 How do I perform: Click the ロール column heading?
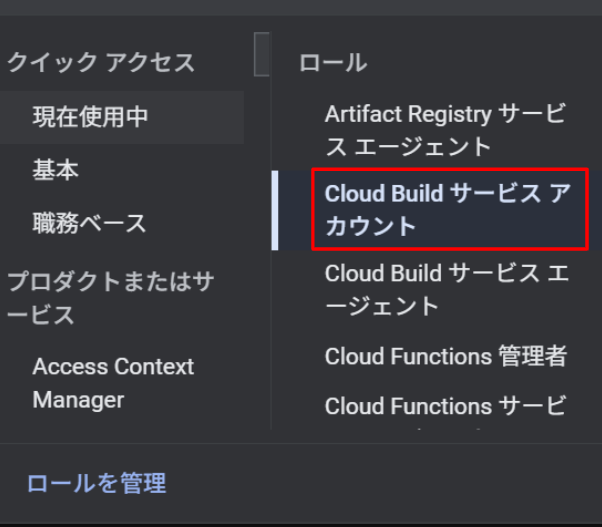click(332, 62)
